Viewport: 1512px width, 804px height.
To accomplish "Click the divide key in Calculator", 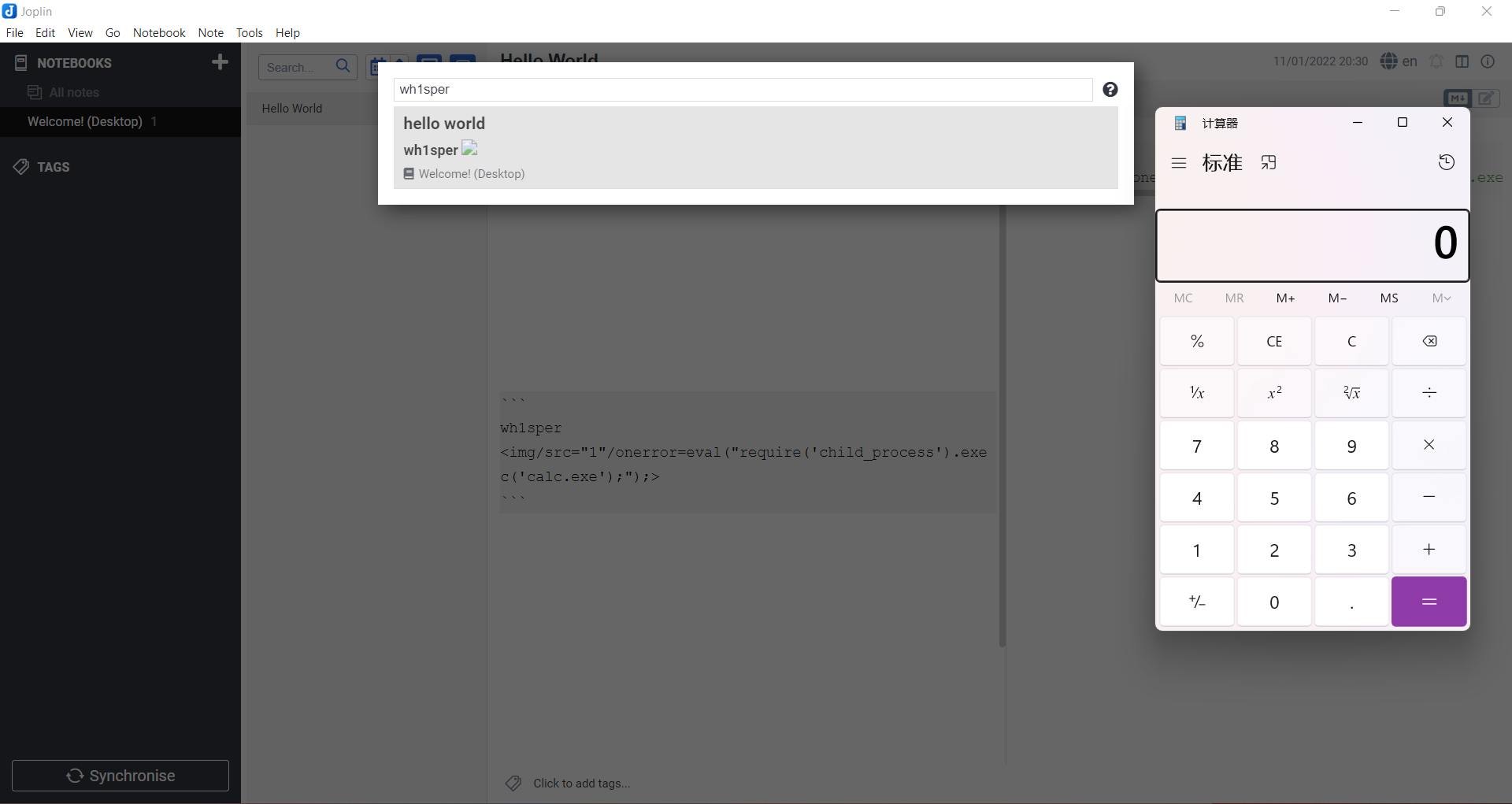I will 1429,393.
